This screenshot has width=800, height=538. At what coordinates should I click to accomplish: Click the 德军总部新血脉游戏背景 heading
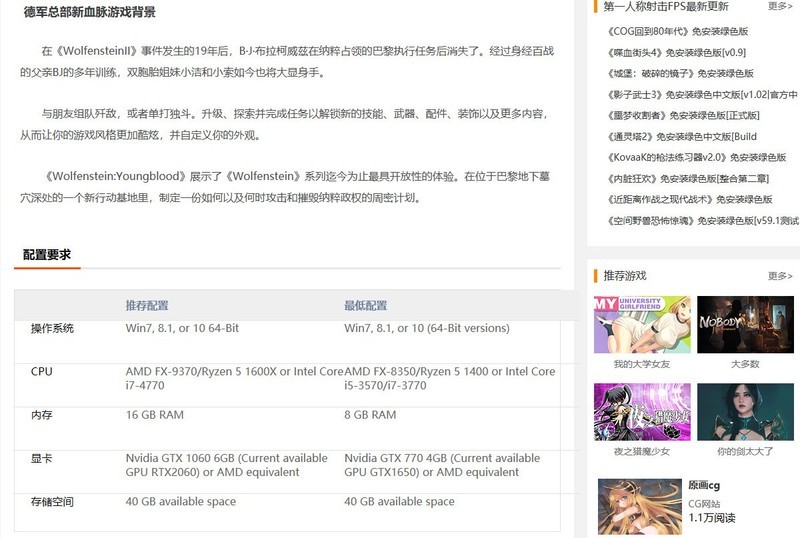[x=90, y=12]
